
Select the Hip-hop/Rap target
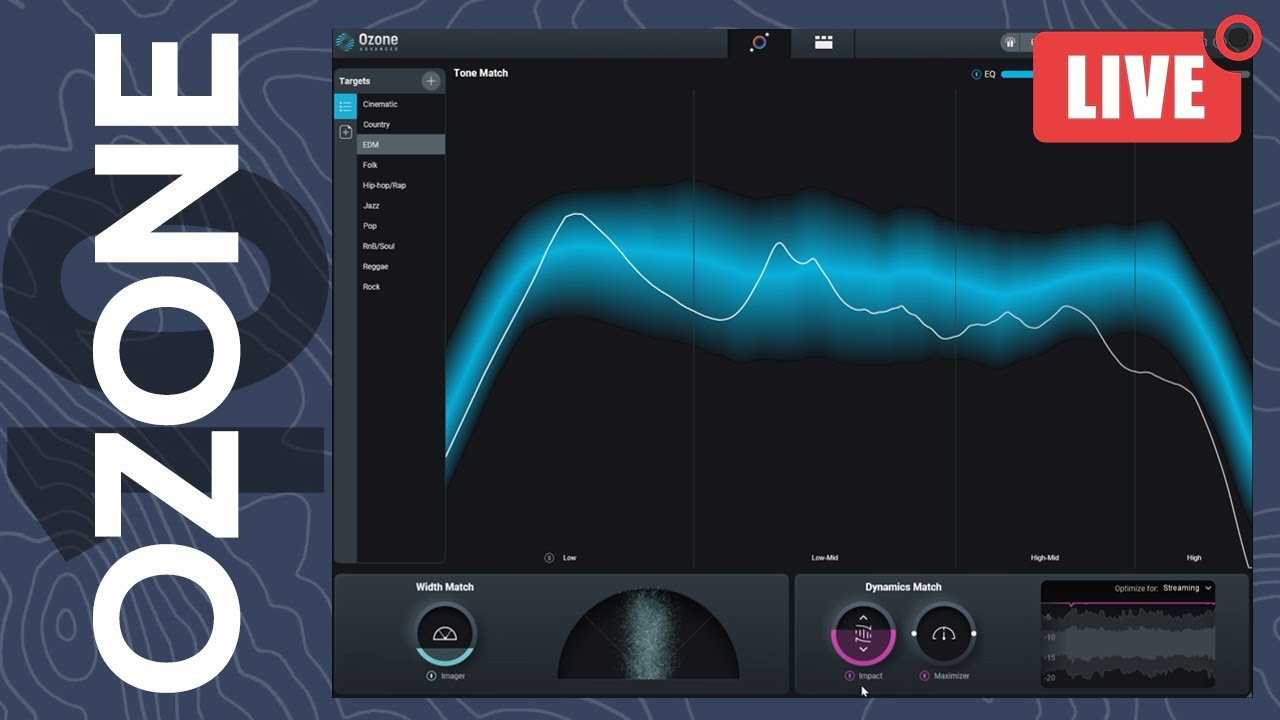(401, 185)
